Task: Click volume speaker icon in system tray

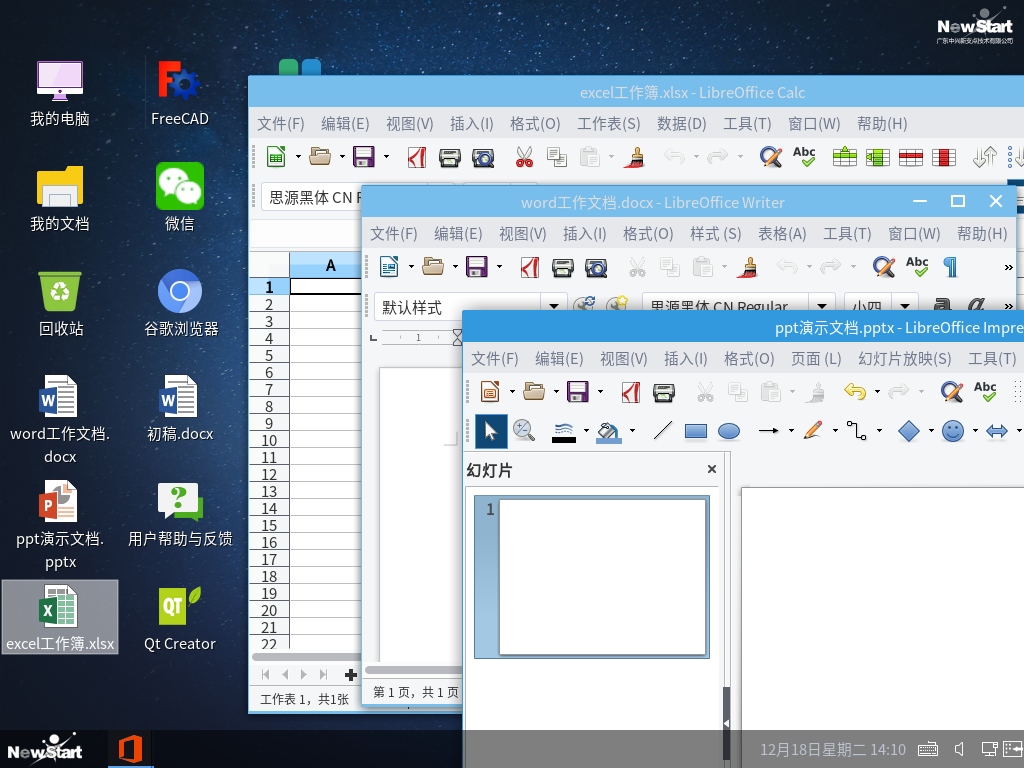Action: 959,749
